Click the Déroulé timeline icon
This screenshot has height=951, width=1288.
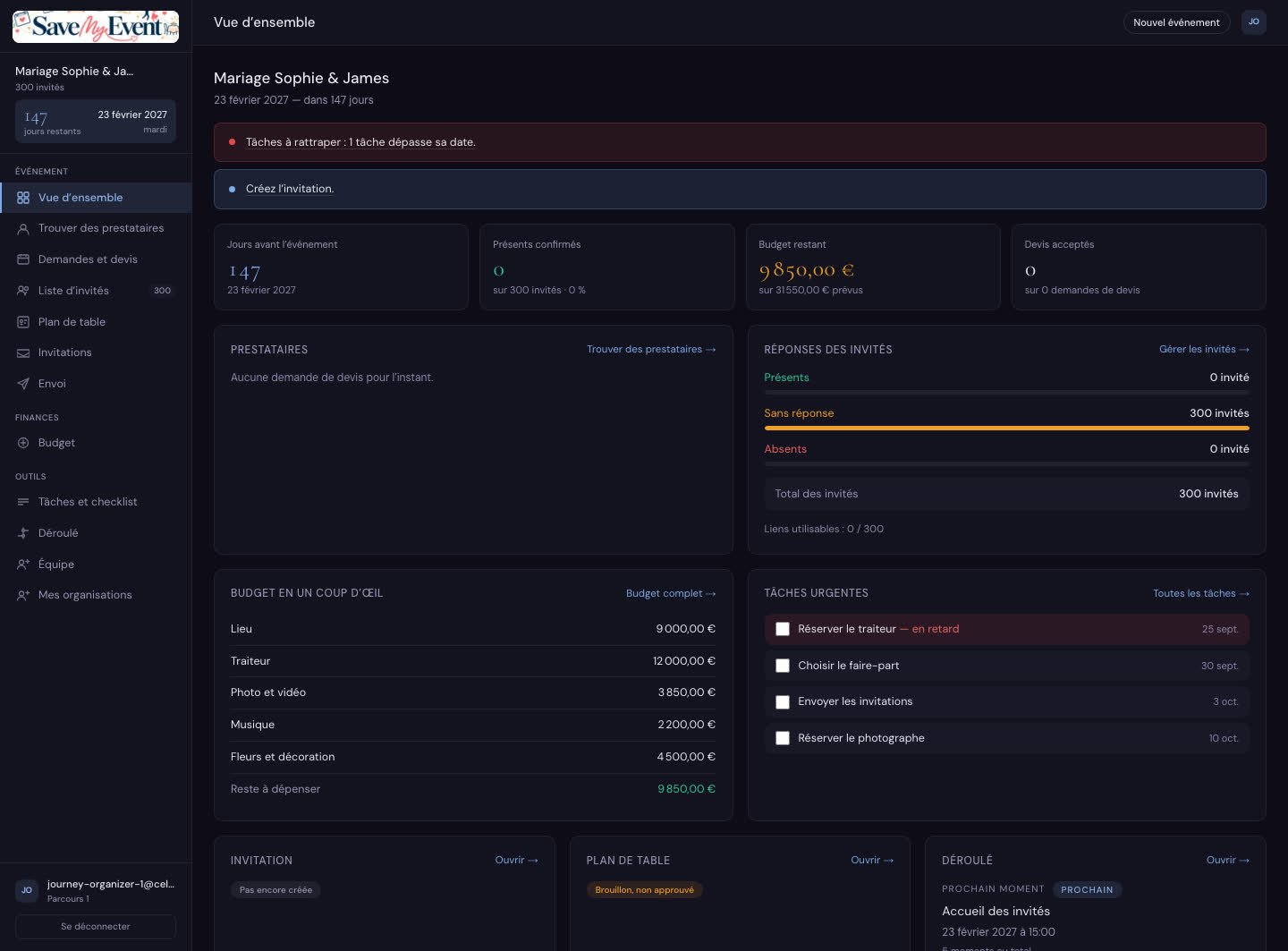point(23,533)
